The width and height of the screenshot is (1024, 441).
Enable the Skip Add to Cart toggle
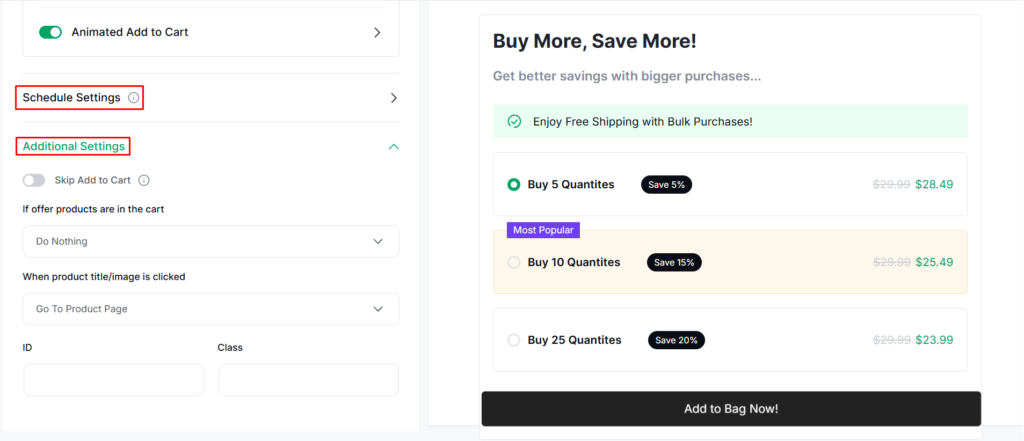click(34, 180)
